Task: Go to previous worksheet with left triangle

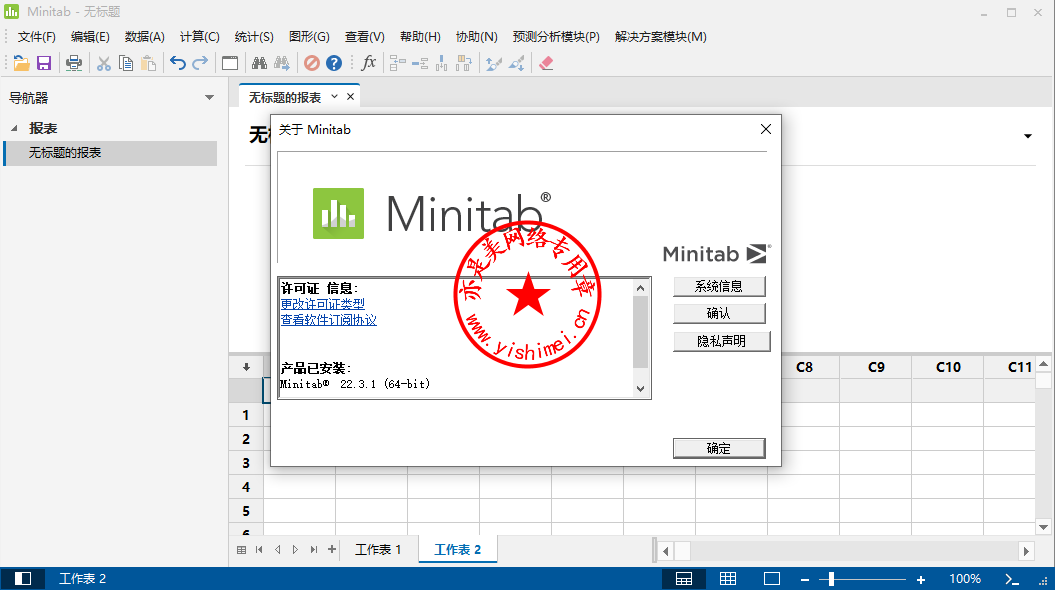Action: click(x=278, y=550)
